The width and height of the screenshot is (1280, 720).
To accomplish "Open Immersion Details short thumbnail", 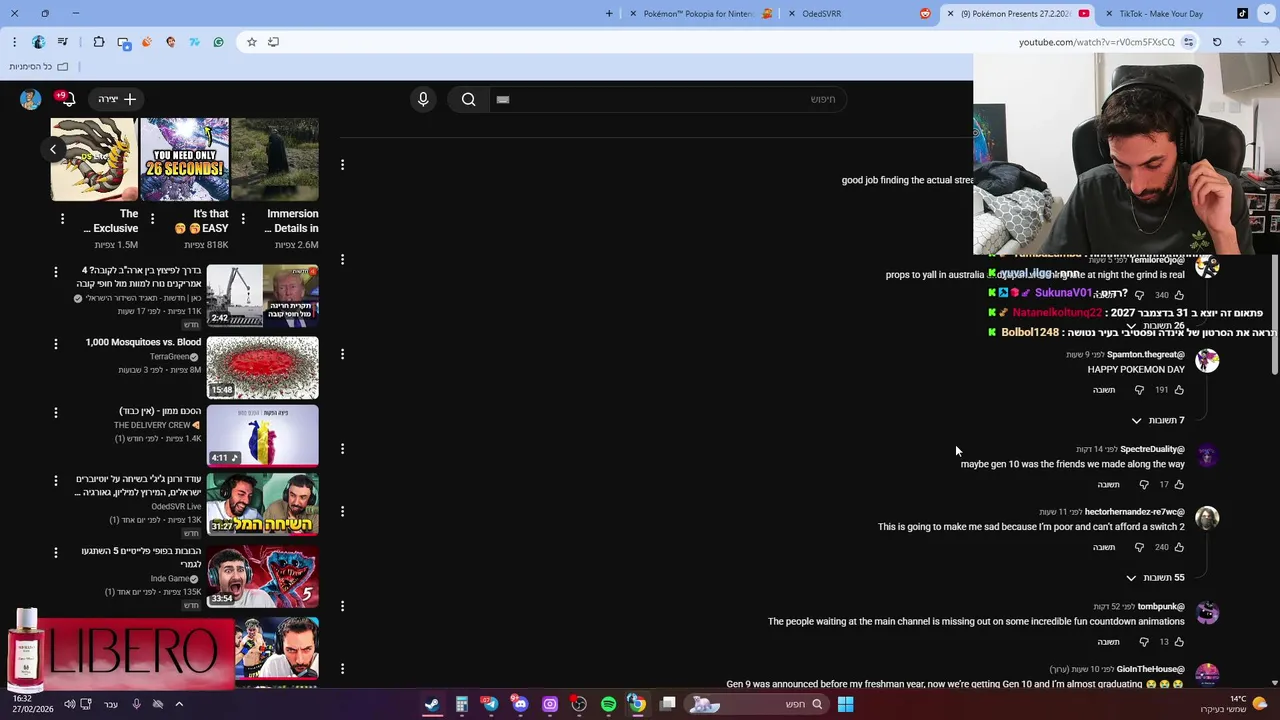I will (x=275, y=159).
